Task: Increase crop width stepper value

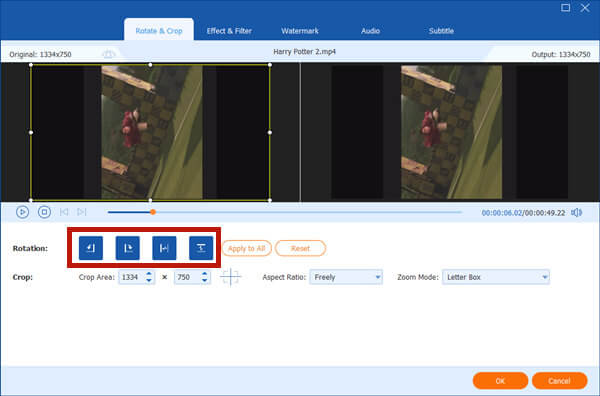Action: (x=149, y=274)
